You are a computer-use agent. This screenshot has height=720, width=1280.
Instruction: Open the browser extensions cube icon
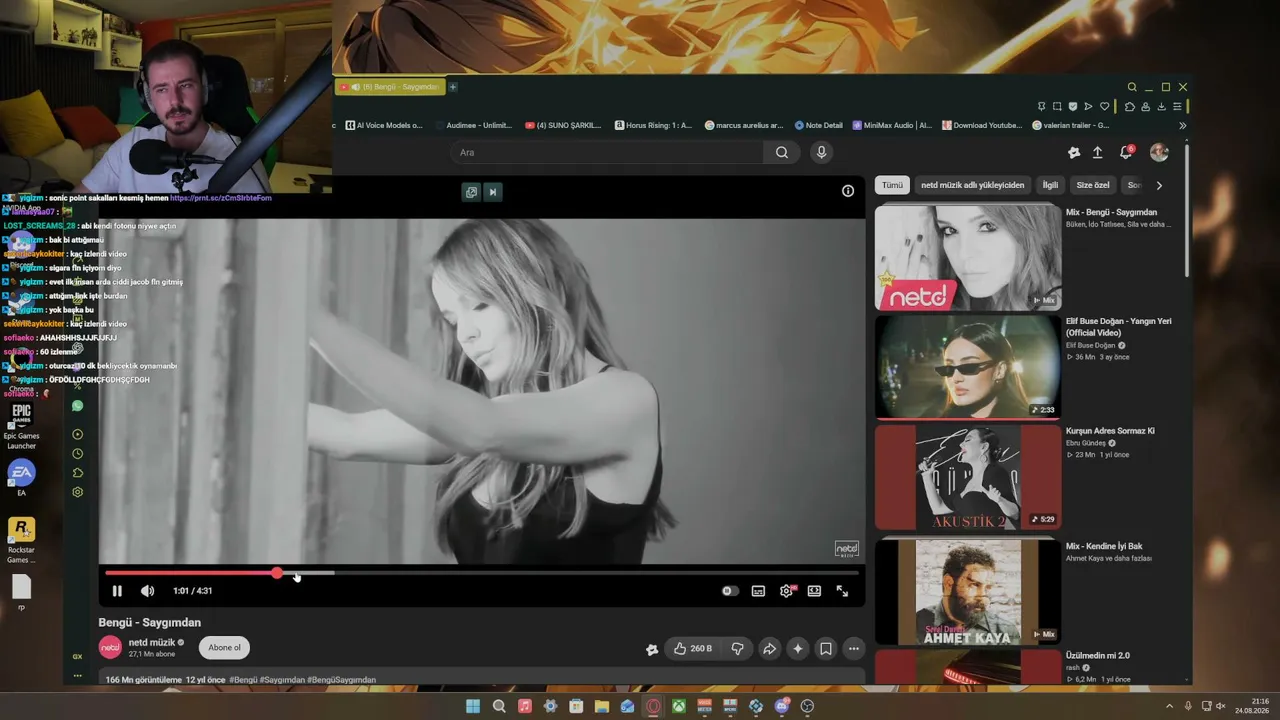click(x=1130, y=106)
